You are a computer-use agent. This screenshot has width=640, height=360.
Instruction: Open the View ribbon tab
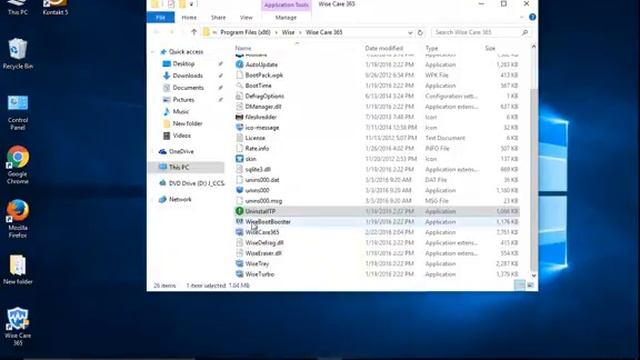click(246, 18)
